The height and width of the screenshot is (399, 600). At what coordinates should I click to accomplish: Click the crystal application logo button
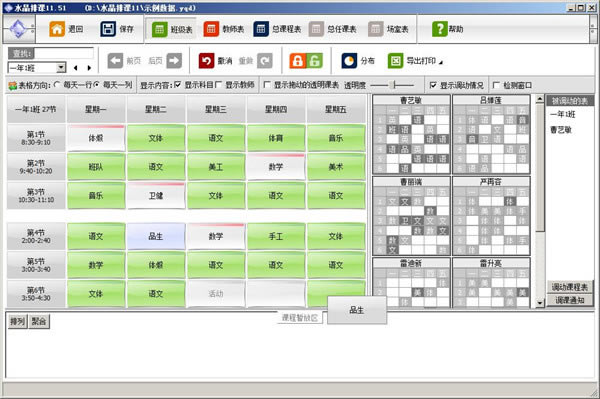tap(18, 29)
